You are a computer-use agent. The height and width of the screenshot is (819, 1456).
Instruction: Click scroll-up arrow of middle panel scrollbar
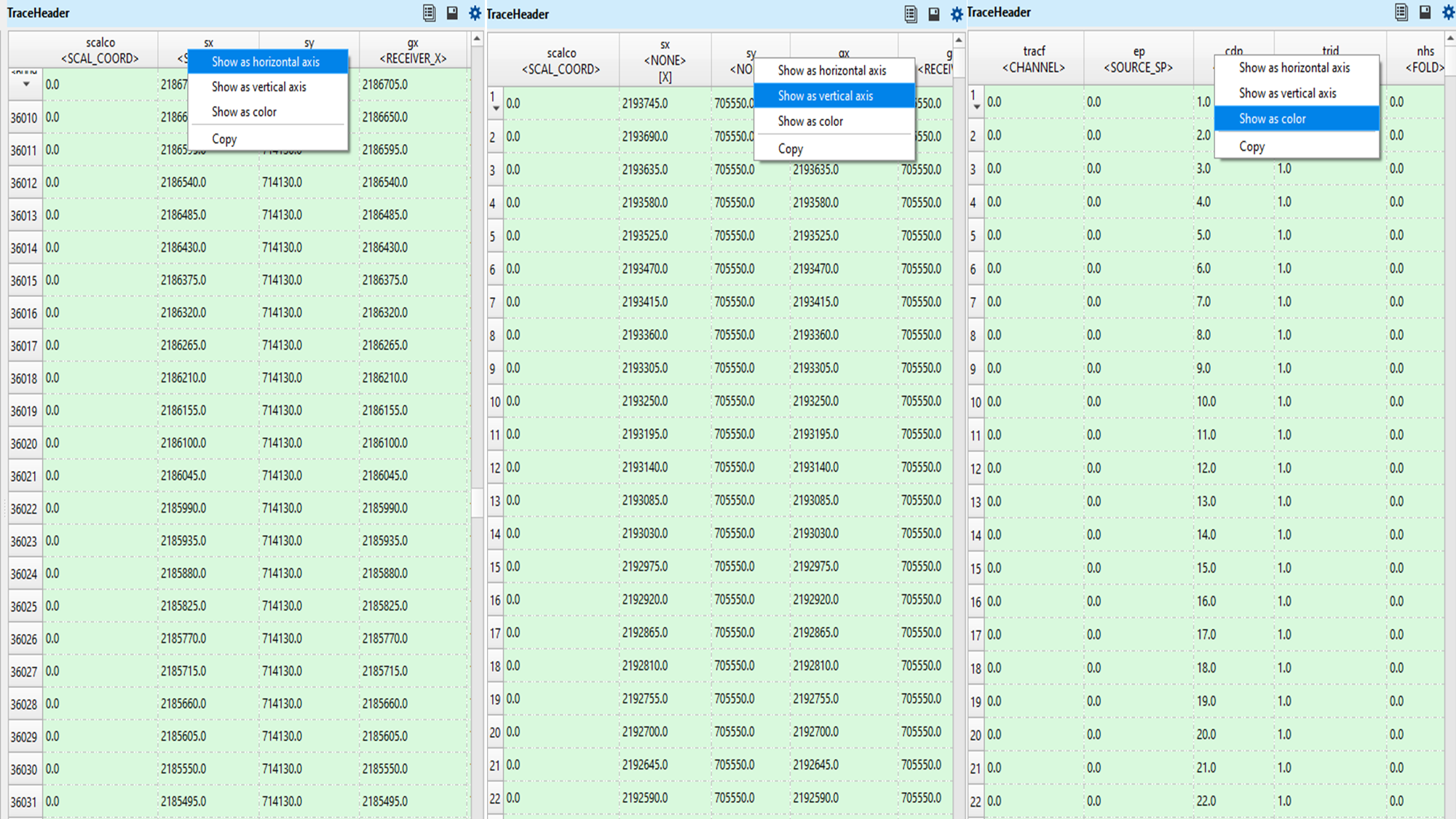tap(959, 40)
